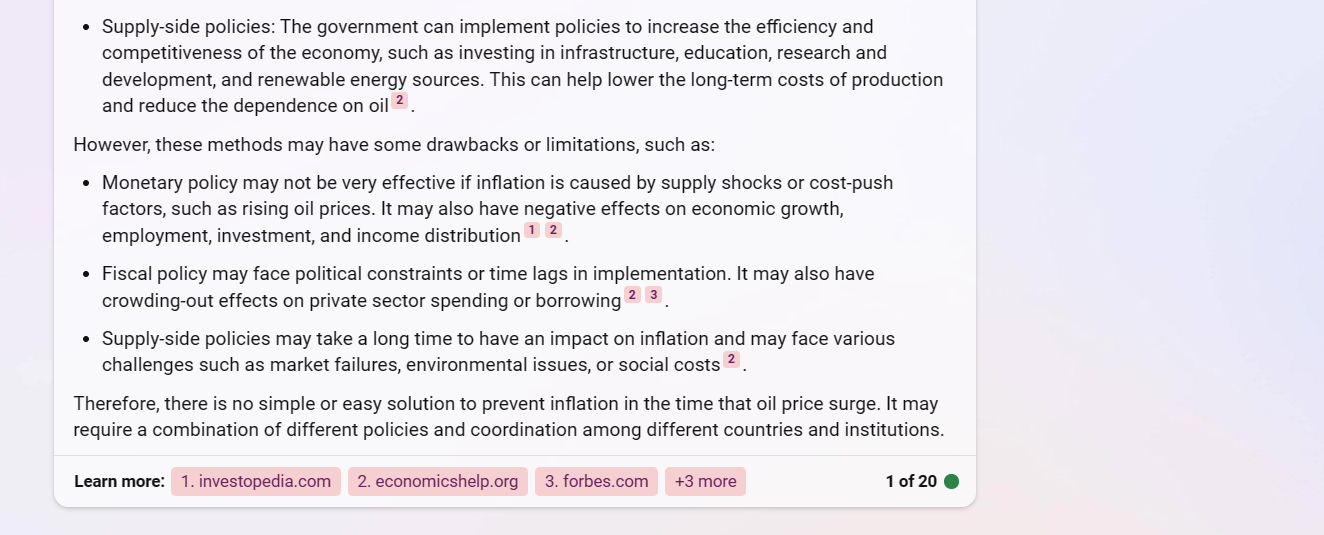Screen dimensions: 1324x535
Task: Expand the "+3 more" sources
Action: pyautogui.click(x=705, y=482)
